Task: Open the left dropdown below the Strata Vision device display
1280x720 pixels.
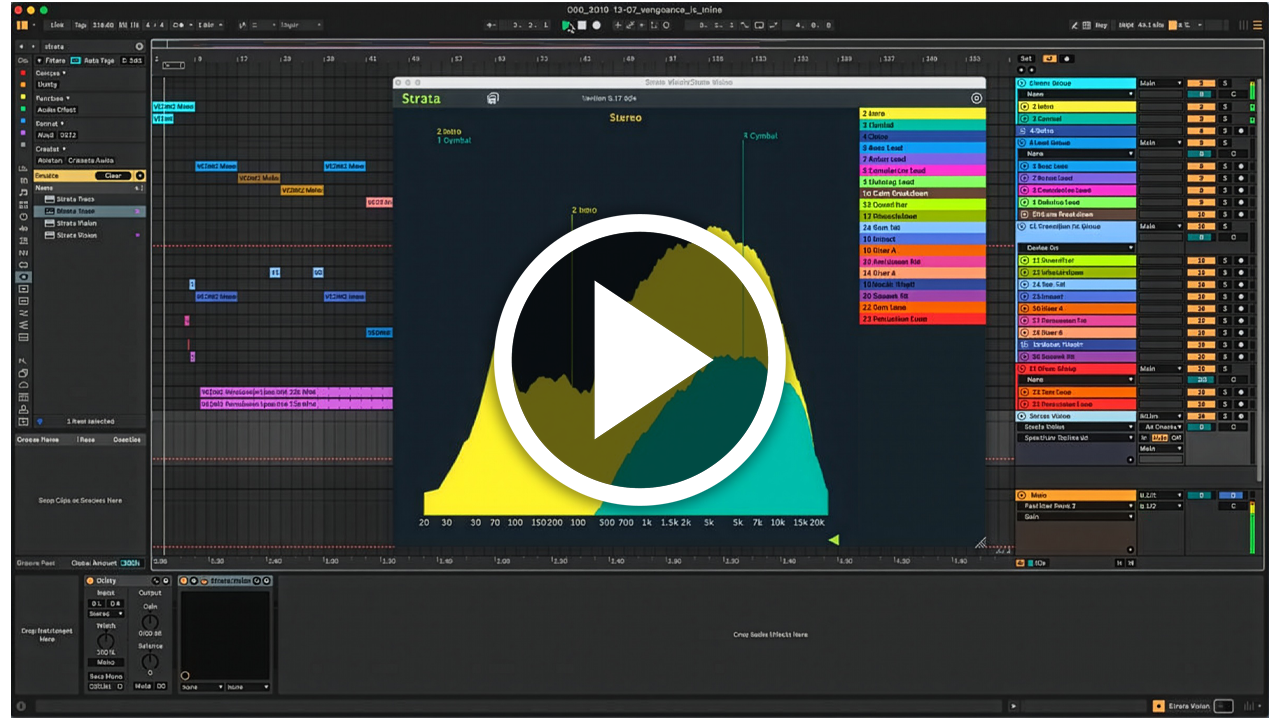Action: point(202,687)
